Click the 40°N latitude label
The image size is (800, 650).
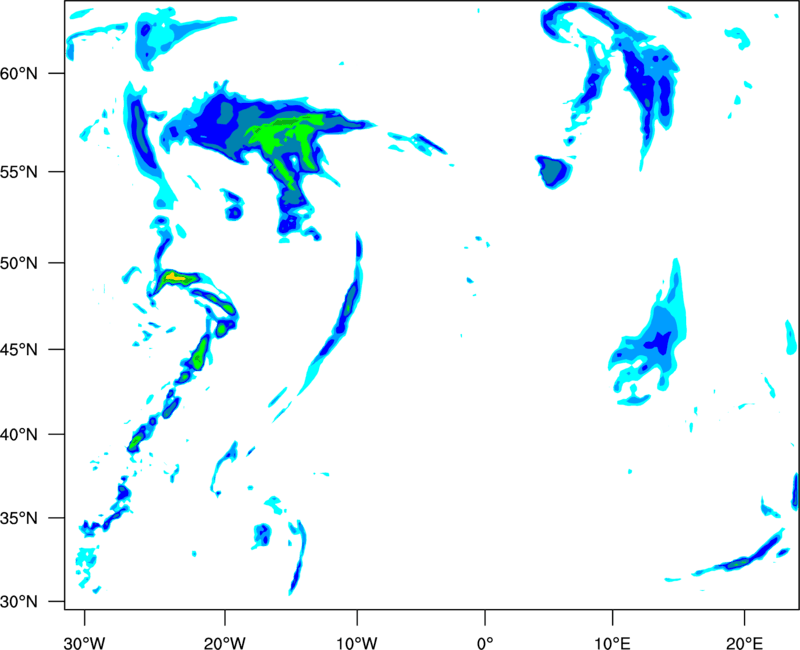click(x=19, y=435)
